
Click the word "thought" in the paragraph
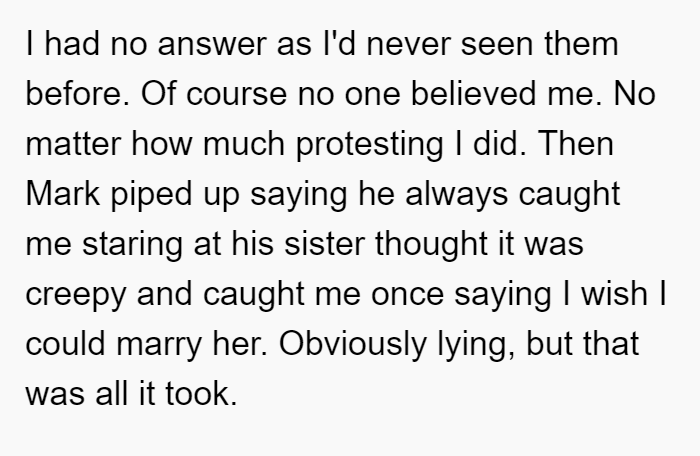tap(431, 246)
